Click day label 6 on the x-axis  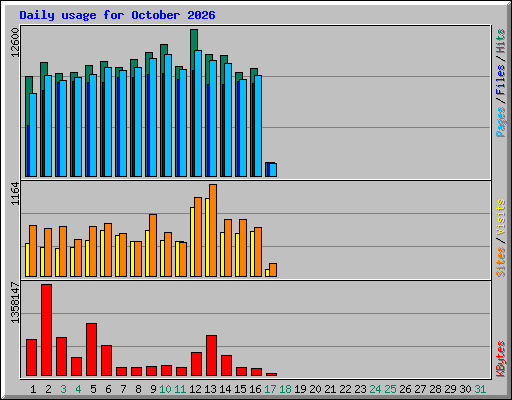pos(108,389)
